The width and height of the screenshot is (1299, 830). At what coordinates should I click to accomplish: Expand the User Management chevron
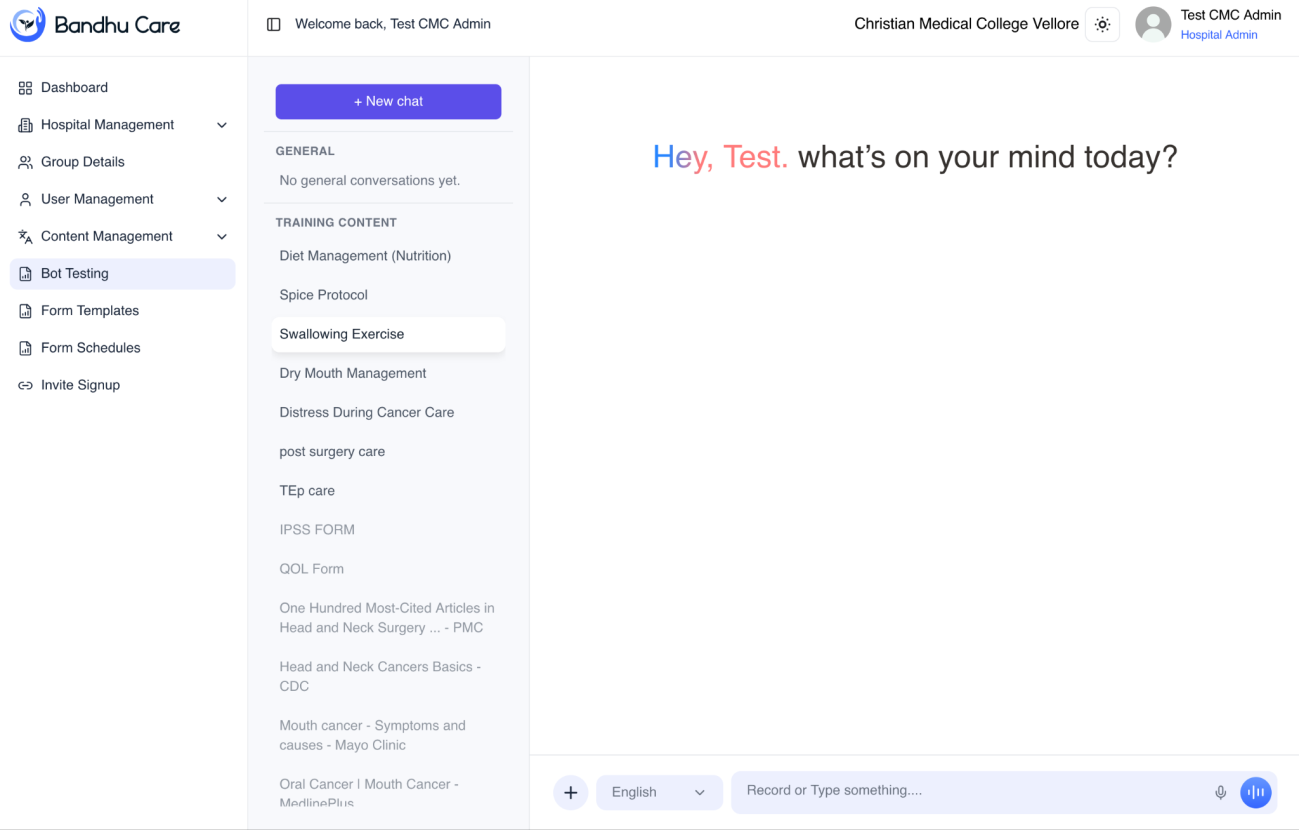(222, 199)
